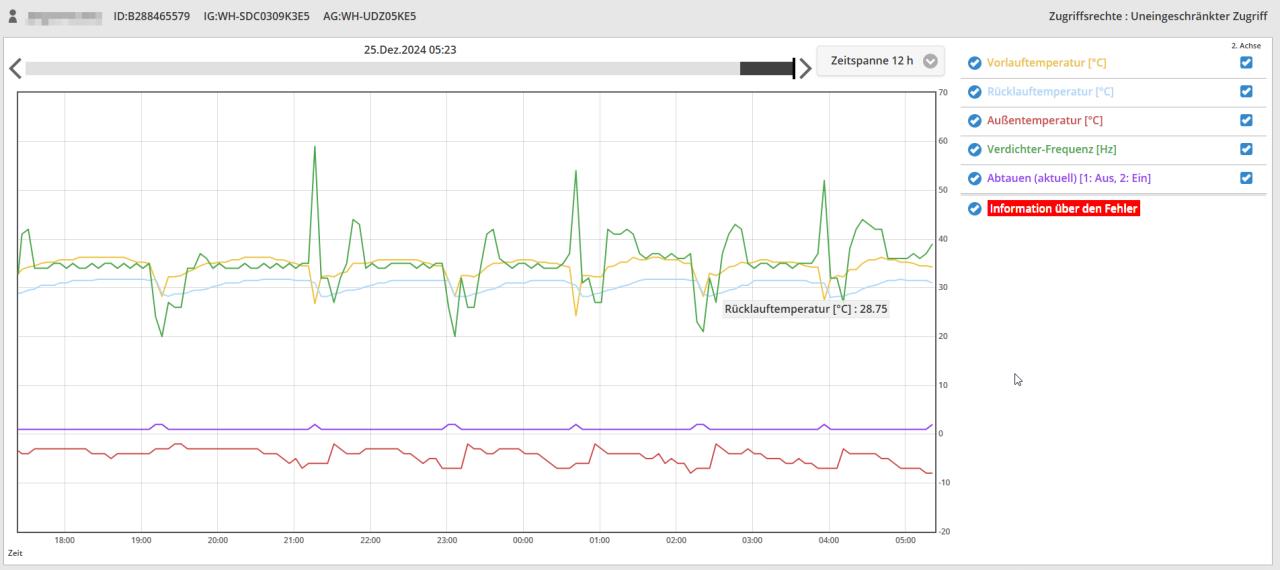Viewport: 1280px width, 570px height.
Task: Toggle Verdichter-Frequenz series check icon
Action: [x=974, y=150]
